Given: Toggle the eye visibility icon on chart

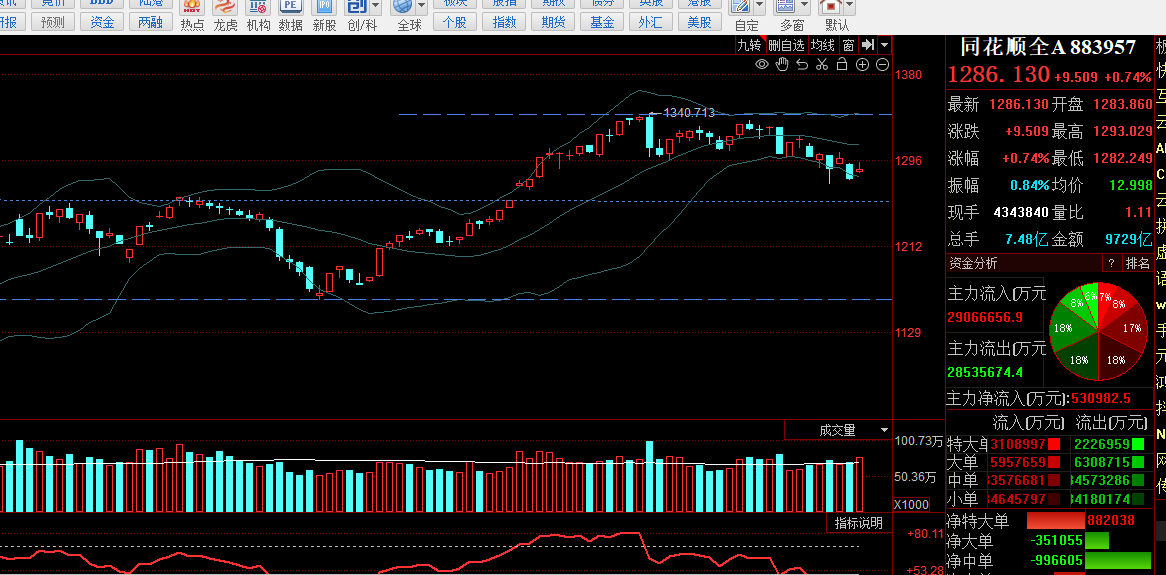Looking at the screenshot, I should click(x=762, y=65).
